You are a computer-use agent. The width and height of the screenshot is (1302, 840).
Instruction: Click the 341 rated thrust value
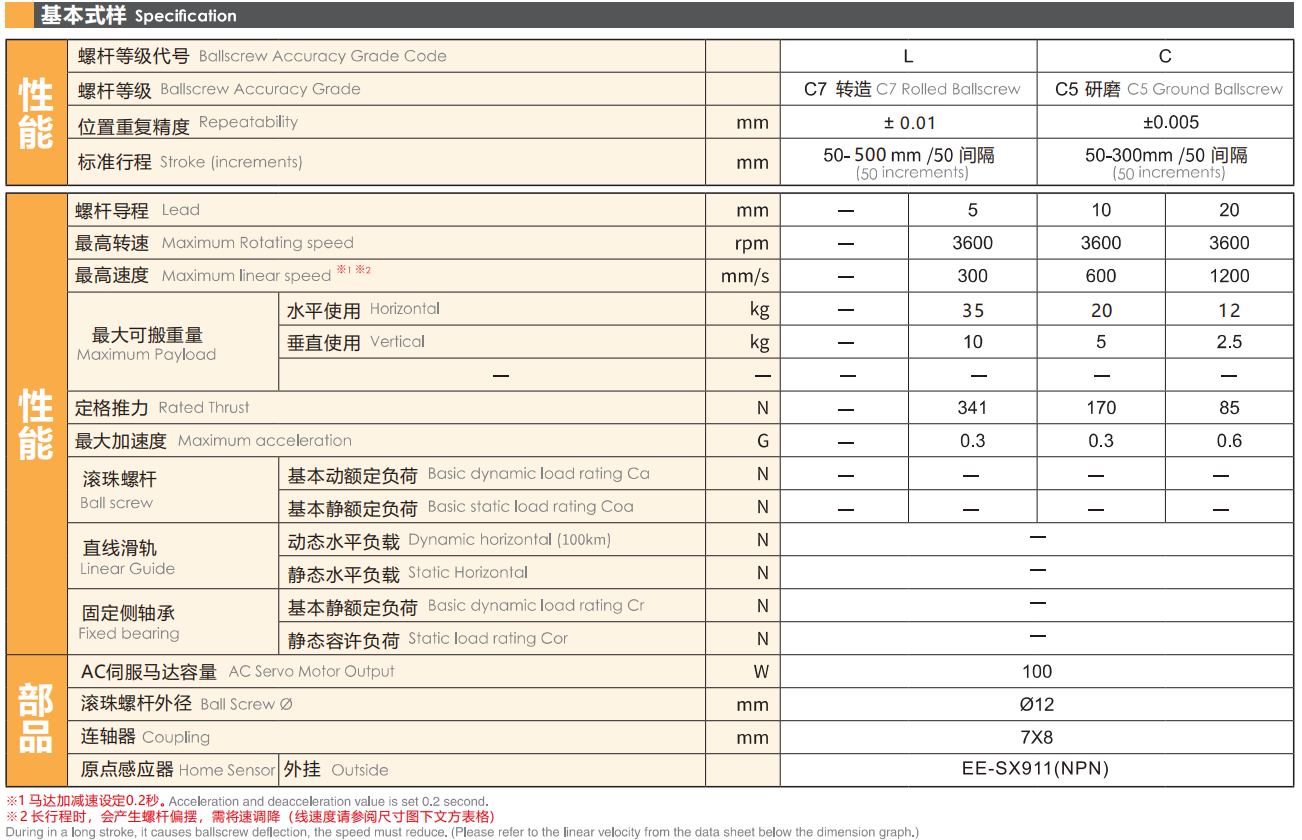[x=972, y=408]
